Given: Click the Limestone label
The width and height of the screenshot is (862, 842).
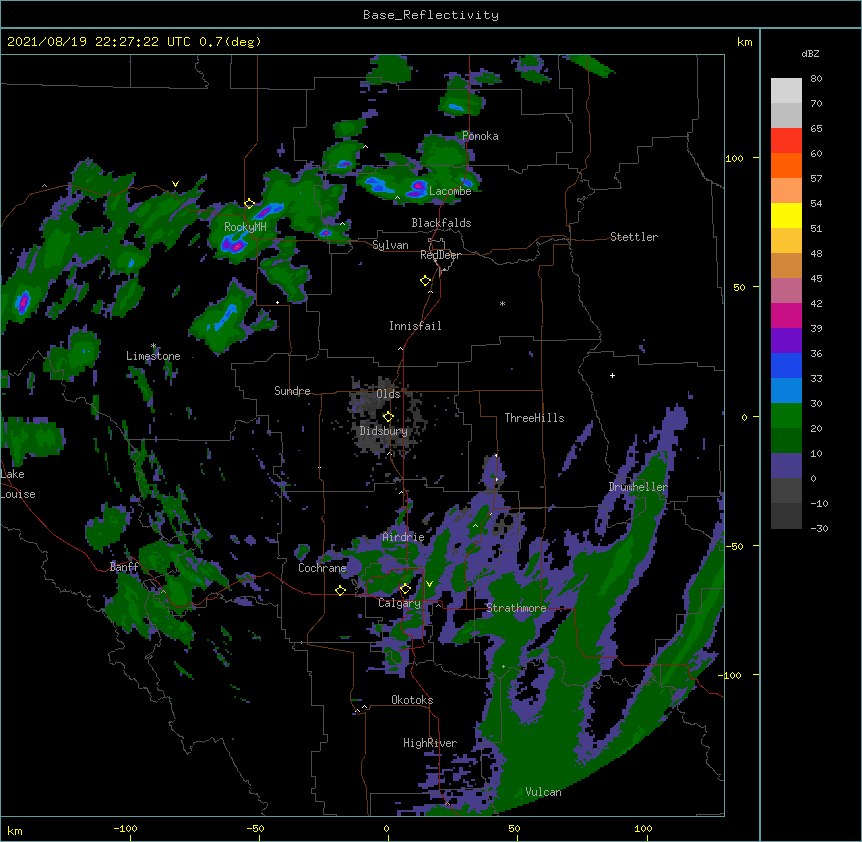Looking at the screenshot, I should coord(153,356).
